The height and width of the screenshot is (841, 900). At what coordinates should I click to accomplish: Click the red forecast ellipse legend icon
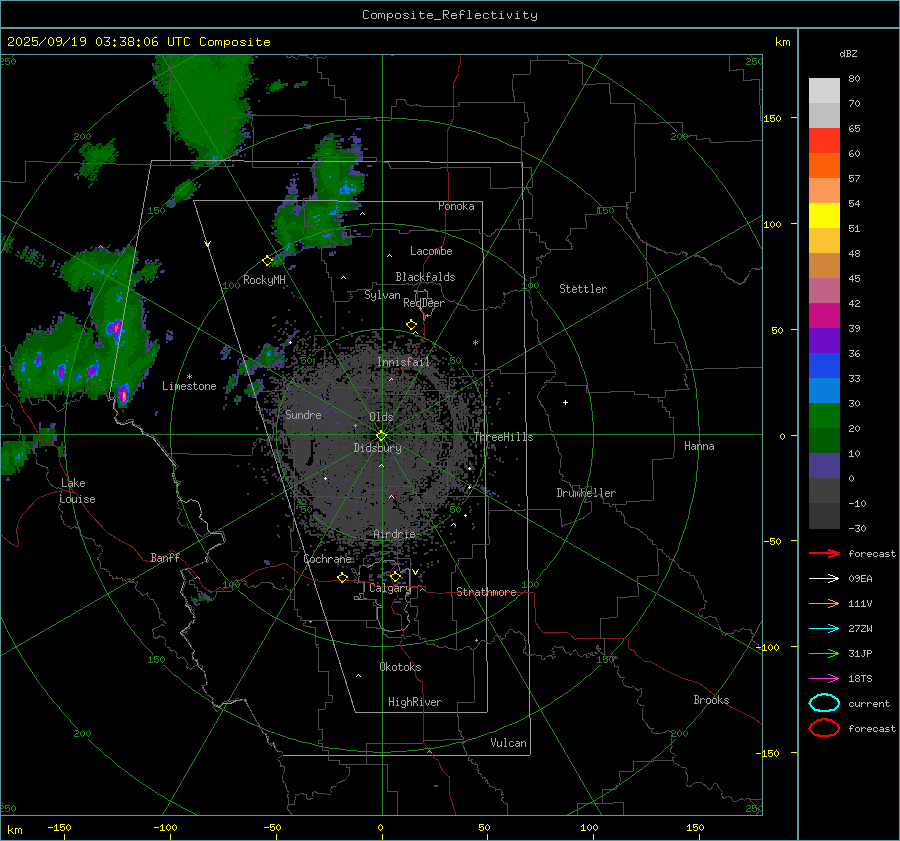pyautogui.click(x=824, y=728)
